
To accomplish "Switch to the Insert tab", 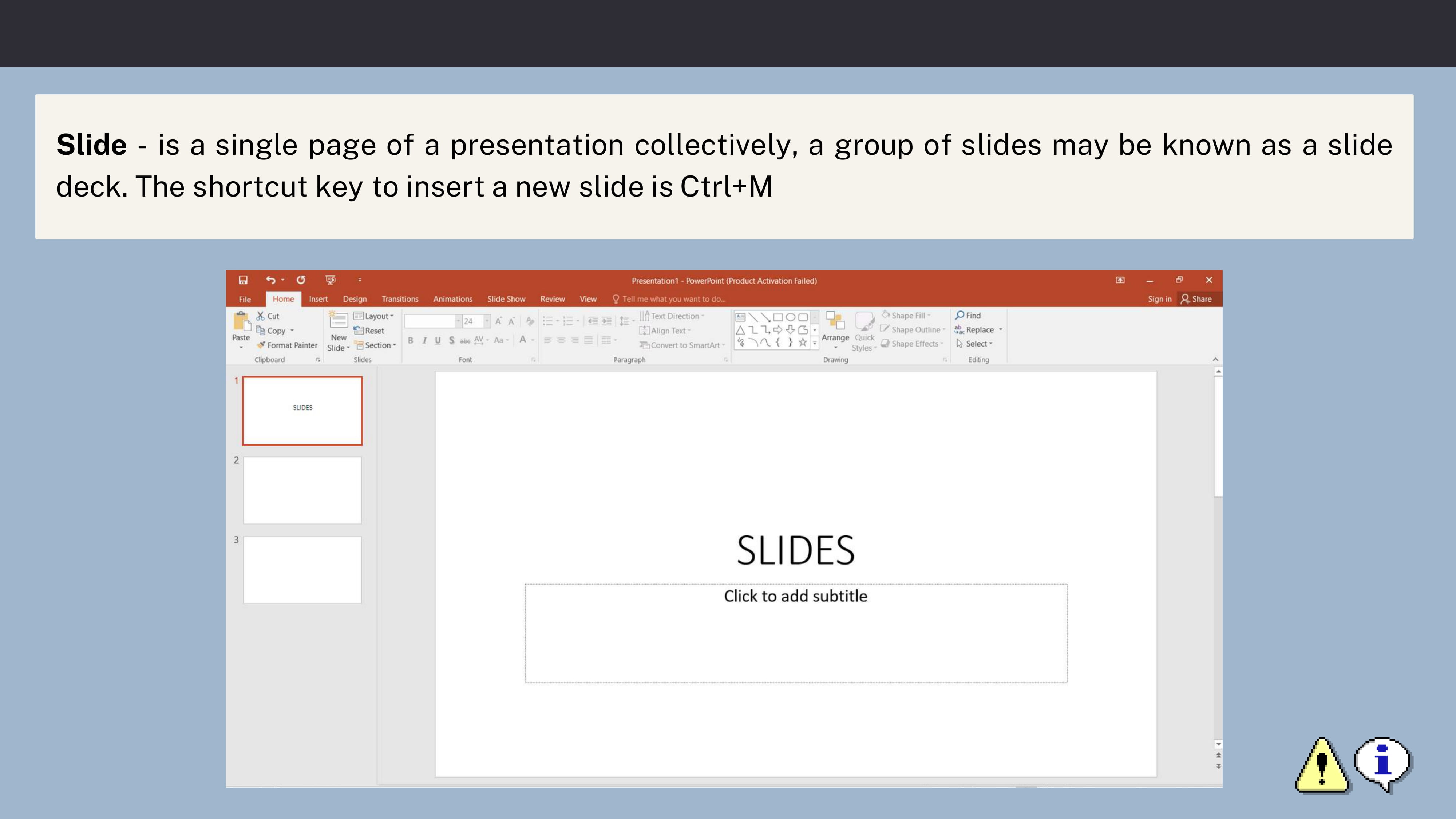I will (x=318, y=299).
